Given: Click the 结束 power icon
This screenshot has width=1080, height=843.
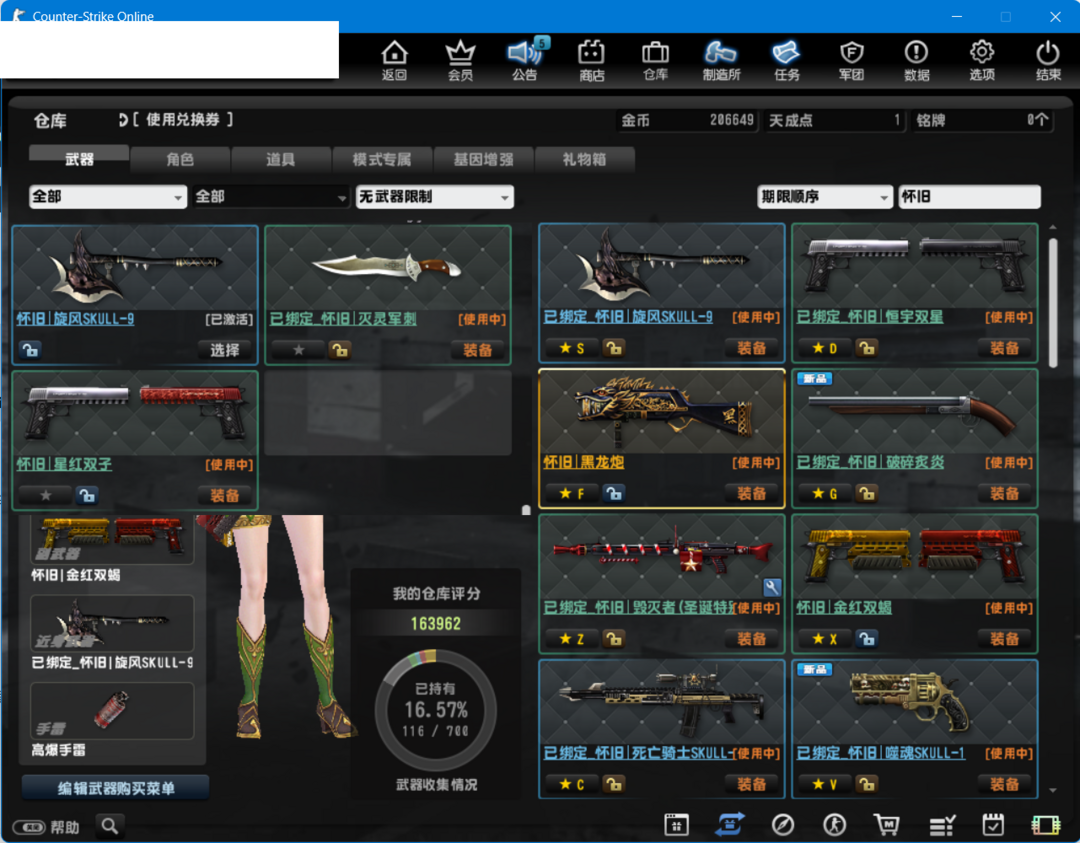Looking at the screenshot, I should pos(1048,60).
